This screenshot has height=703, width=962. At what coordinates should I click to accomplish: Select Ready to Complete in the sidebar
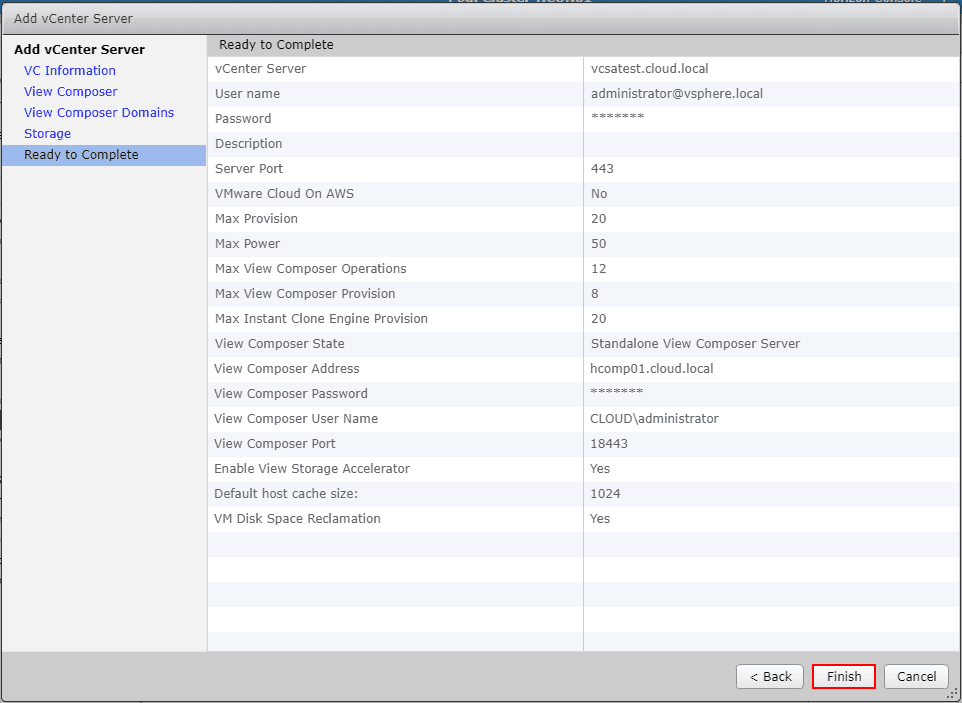pyautogui.click(x=81, y=154)
